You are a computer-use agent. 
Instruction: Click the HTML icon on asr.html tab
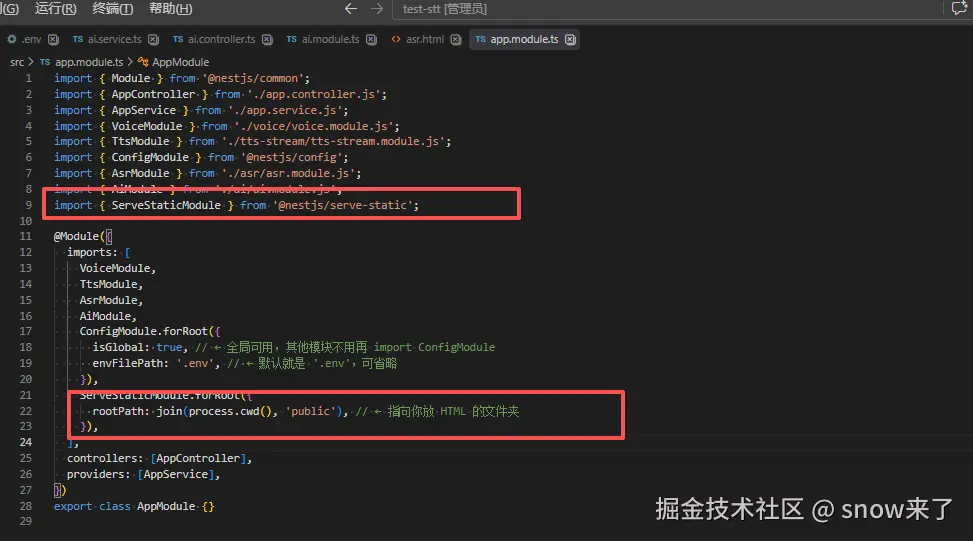tap(395, 39)
